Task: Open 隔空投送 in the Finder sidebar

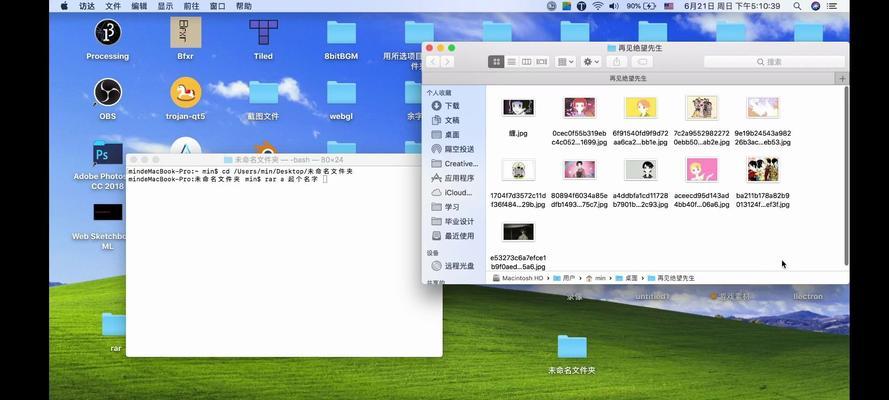Action: (x=452, y=149)
